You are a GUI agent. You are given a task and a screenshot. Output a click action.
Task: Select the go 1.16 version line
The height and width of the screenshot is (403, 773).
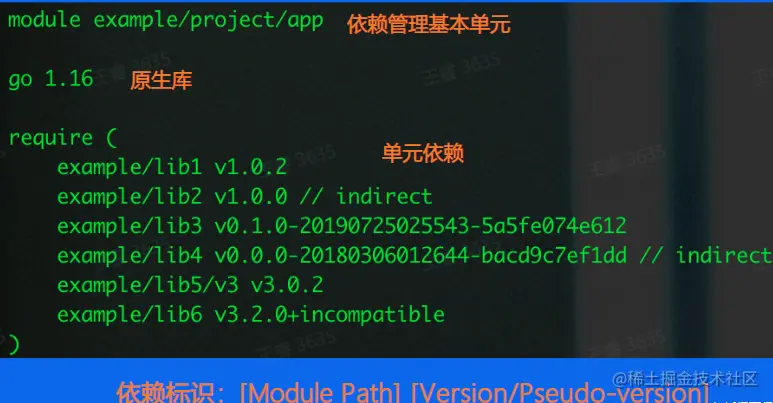pyautogui.click(x=51, y=79)
